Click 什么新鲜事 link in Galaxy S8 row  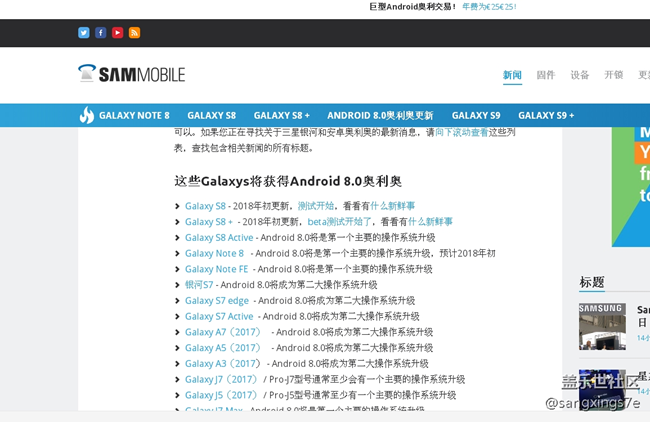point(392,206)
